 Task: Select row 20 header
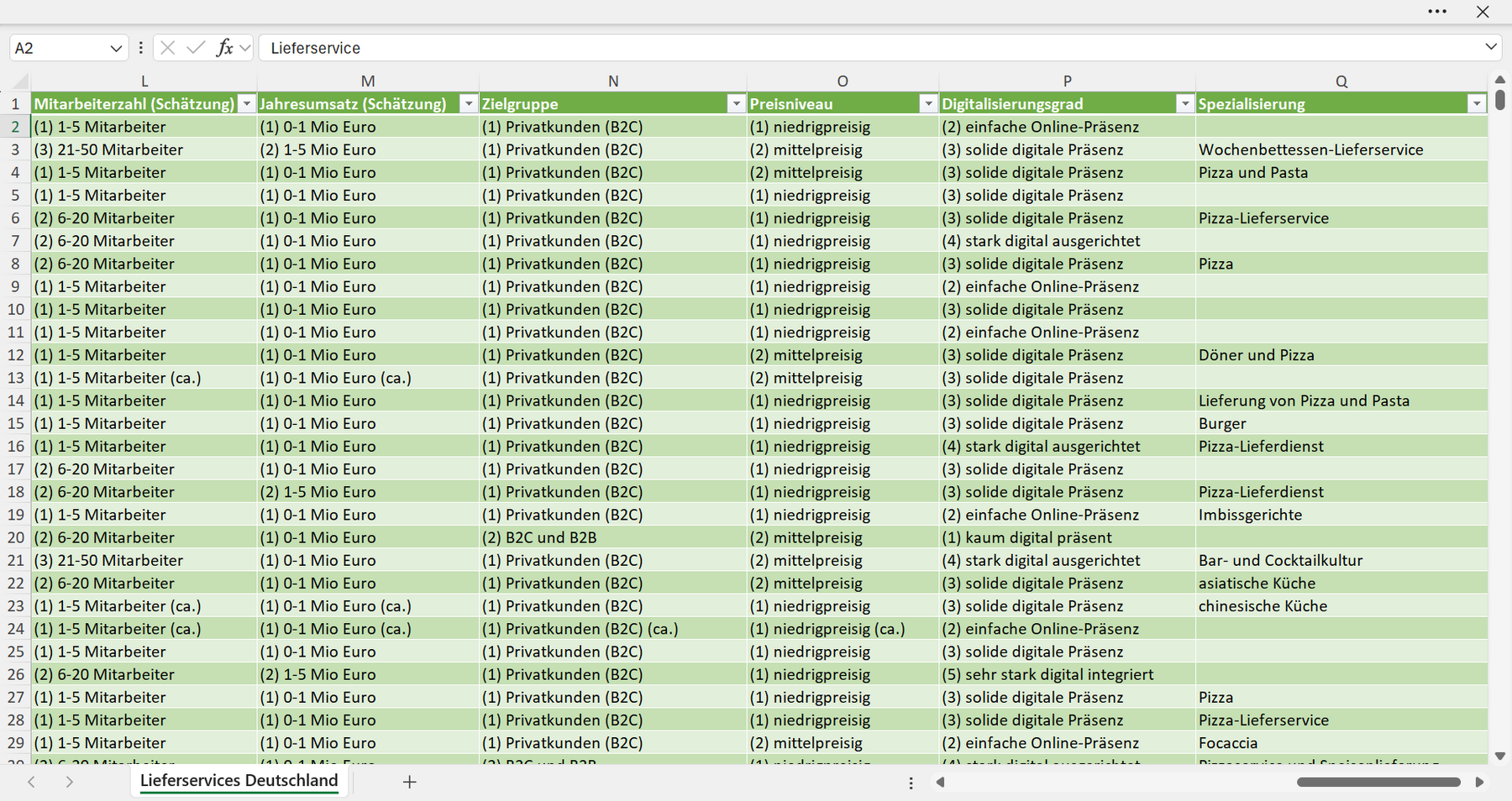tap(16, 537)
